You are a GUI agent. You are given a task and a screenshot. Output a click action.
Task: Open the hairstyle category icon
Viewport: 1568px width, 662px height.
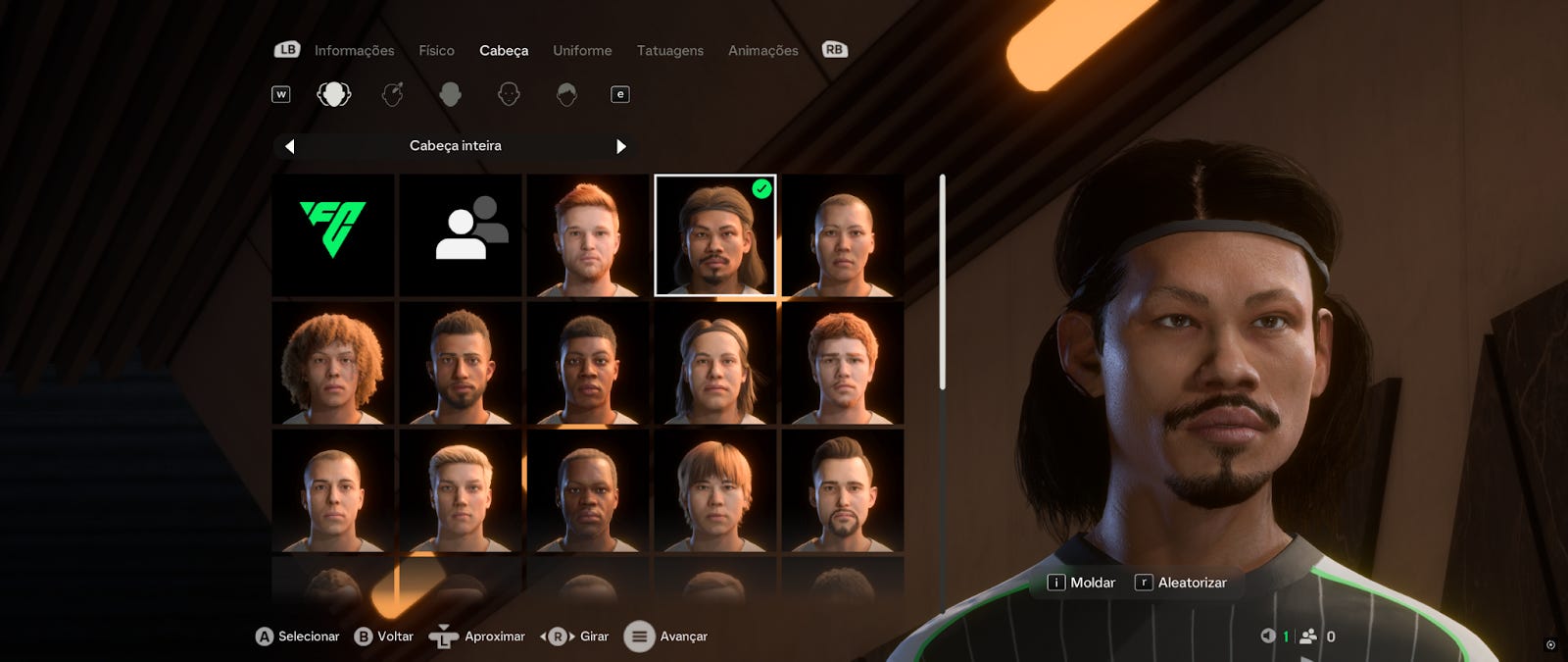pyautogui.click(x=566, y=94)
